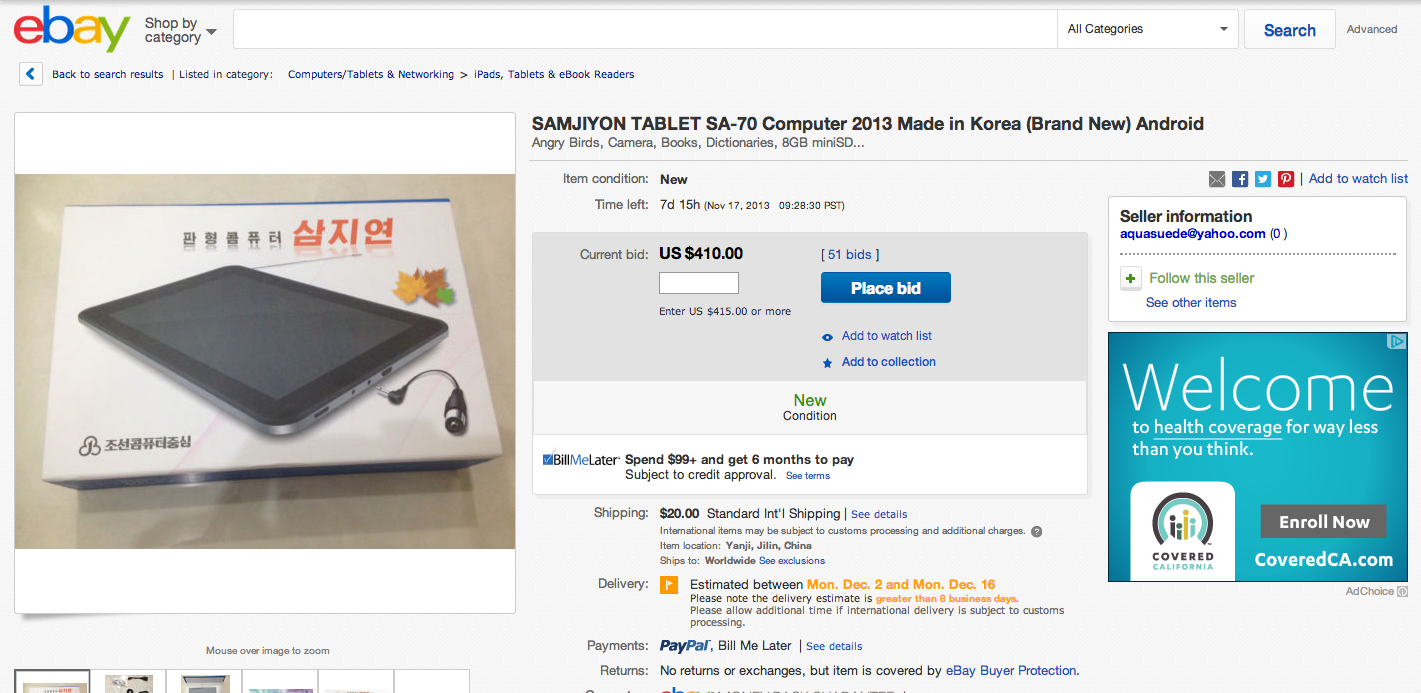The image size is (1421, 693).
Task: Click the blue Search button
Action: click(x=1289, y=30)
